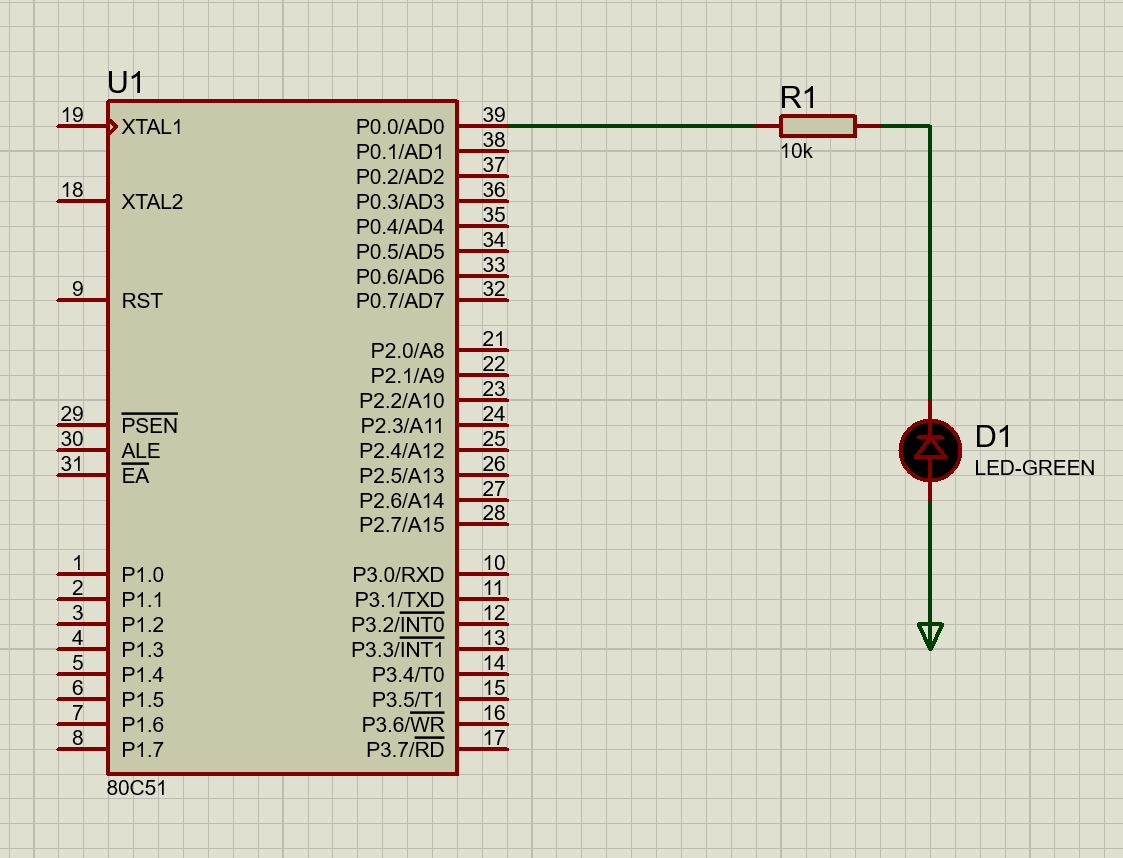
Task: Click the P2.4/A12 pin label
Action: [x=401, y=451]
